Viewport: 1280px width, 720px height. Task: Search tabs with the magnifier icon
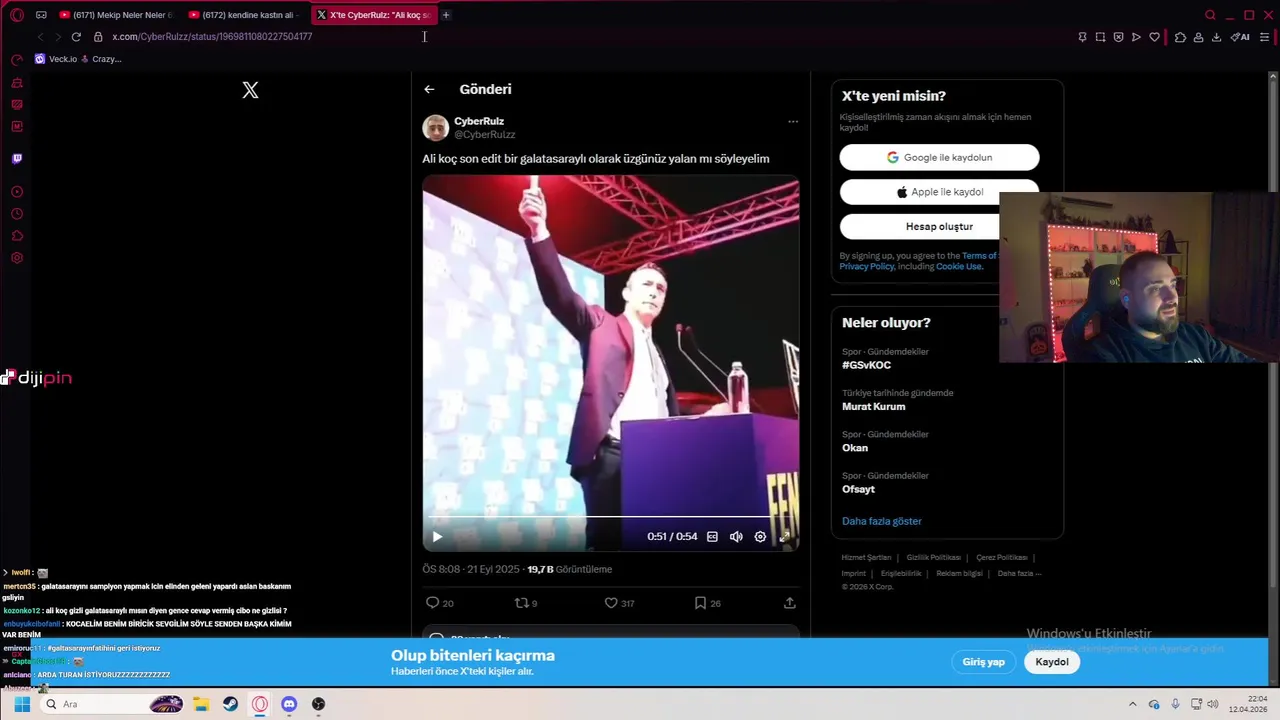tap(1210, 15)
